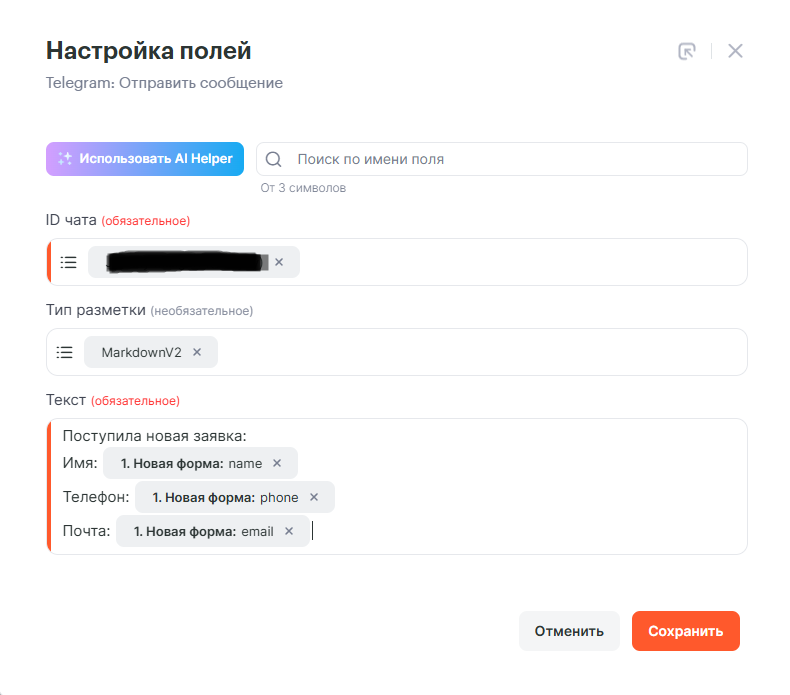Click the pop-out window icon in header

point(686,51)
